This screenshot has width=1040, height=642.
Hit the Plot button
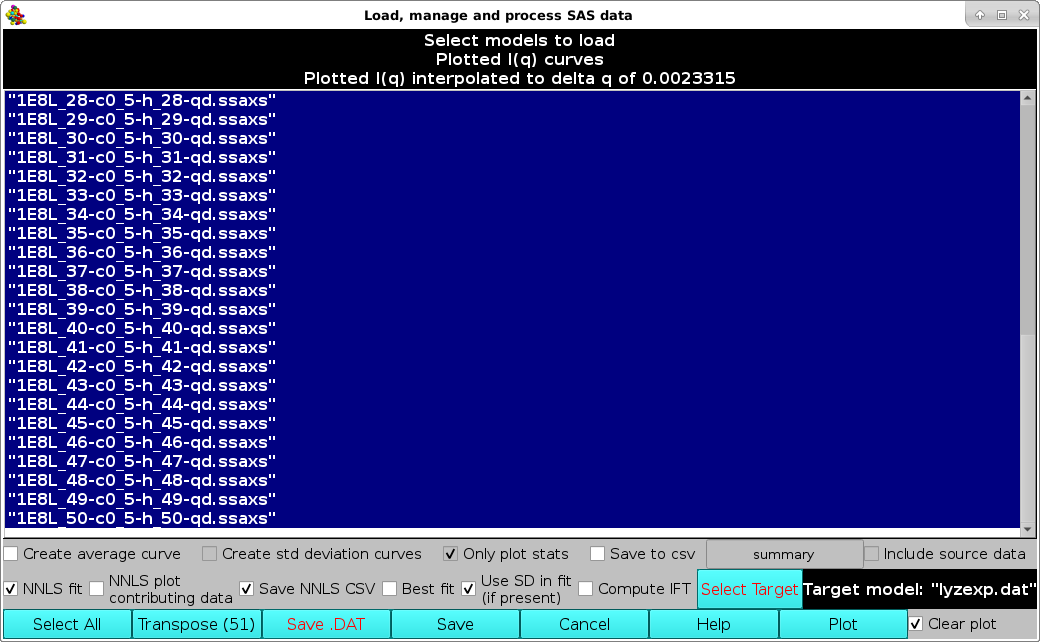point(842,624)
